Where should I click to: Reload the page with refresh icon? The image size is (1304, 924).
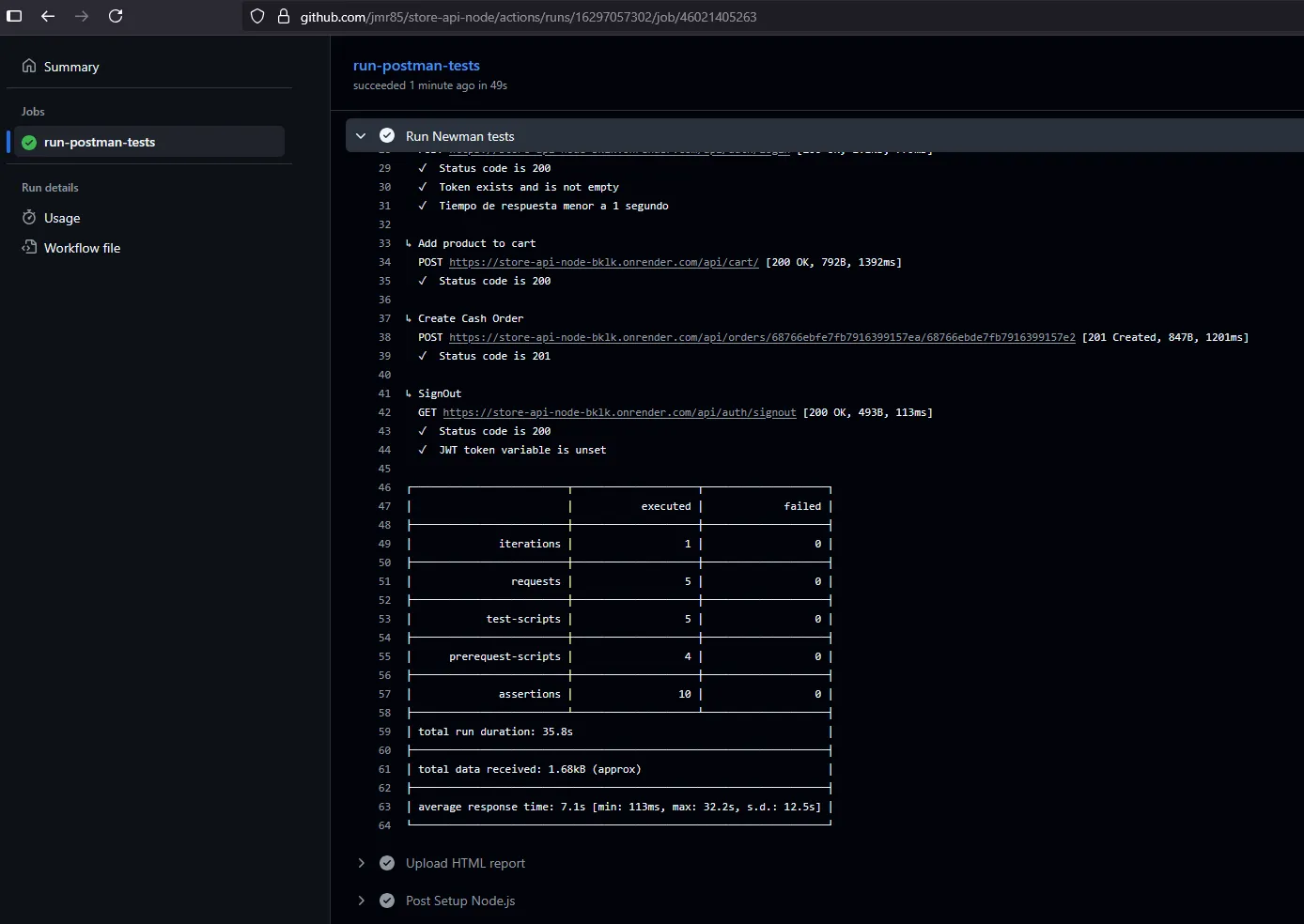click(x=116, y=16)
